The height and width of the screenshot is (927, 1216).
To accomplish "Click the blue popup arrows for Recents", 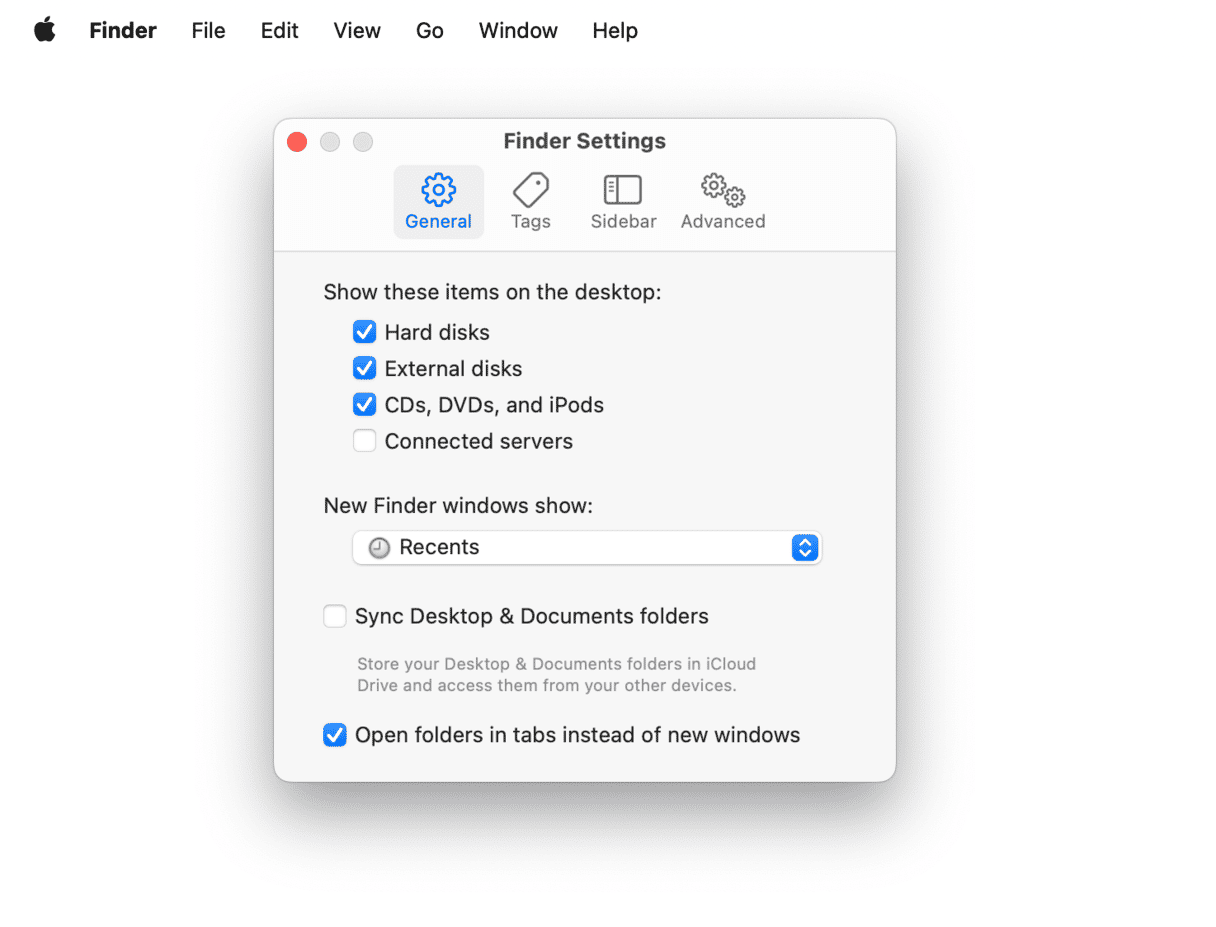I will (805, 548).
